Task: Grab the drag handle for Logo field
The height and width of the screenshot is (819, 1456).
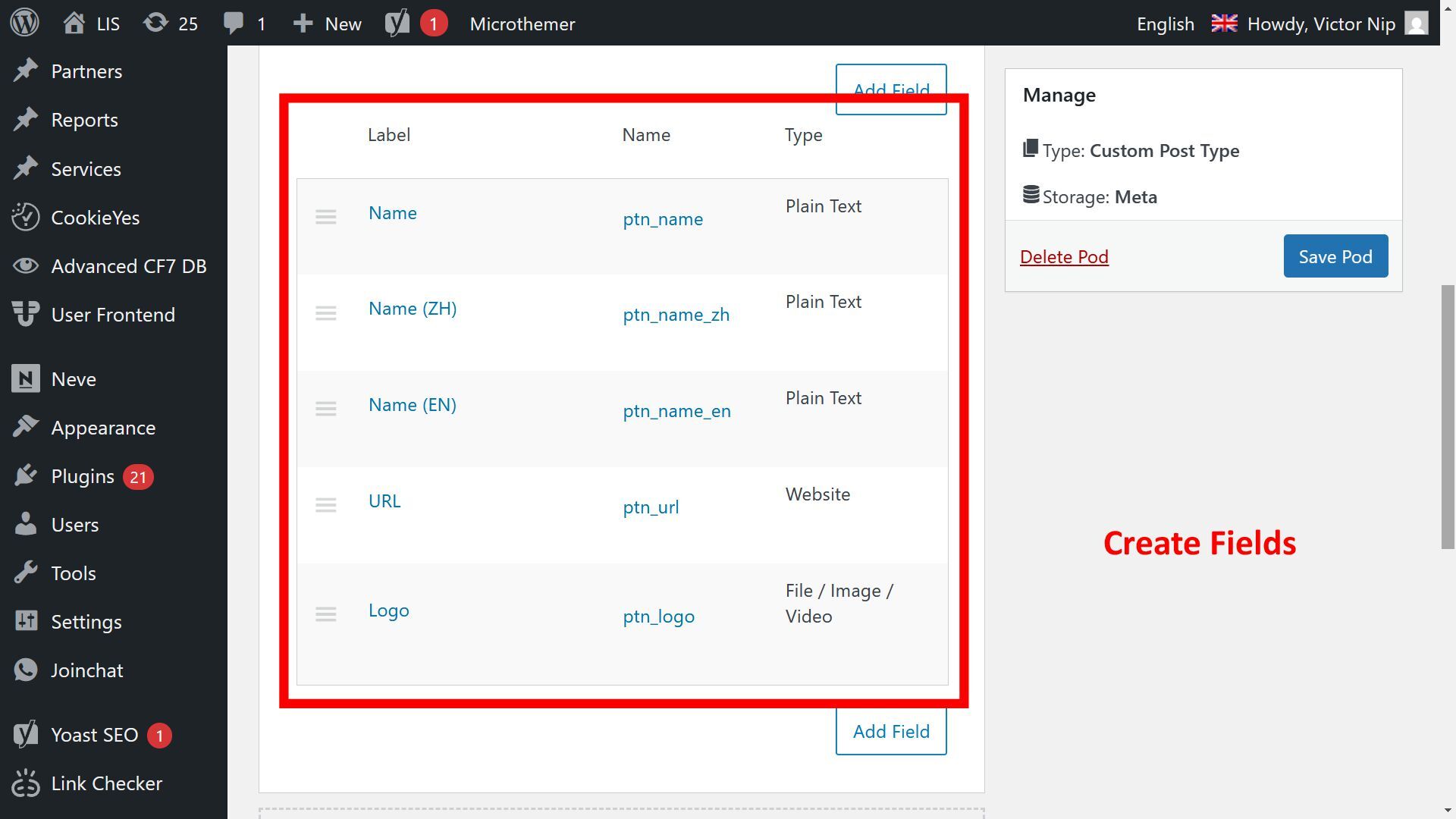Action: point(326,614)
